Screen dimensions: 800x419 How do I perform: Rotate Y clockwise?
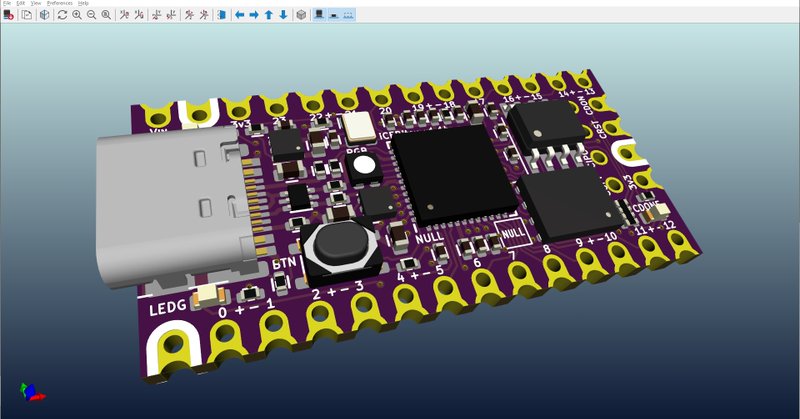coord(157,15)
